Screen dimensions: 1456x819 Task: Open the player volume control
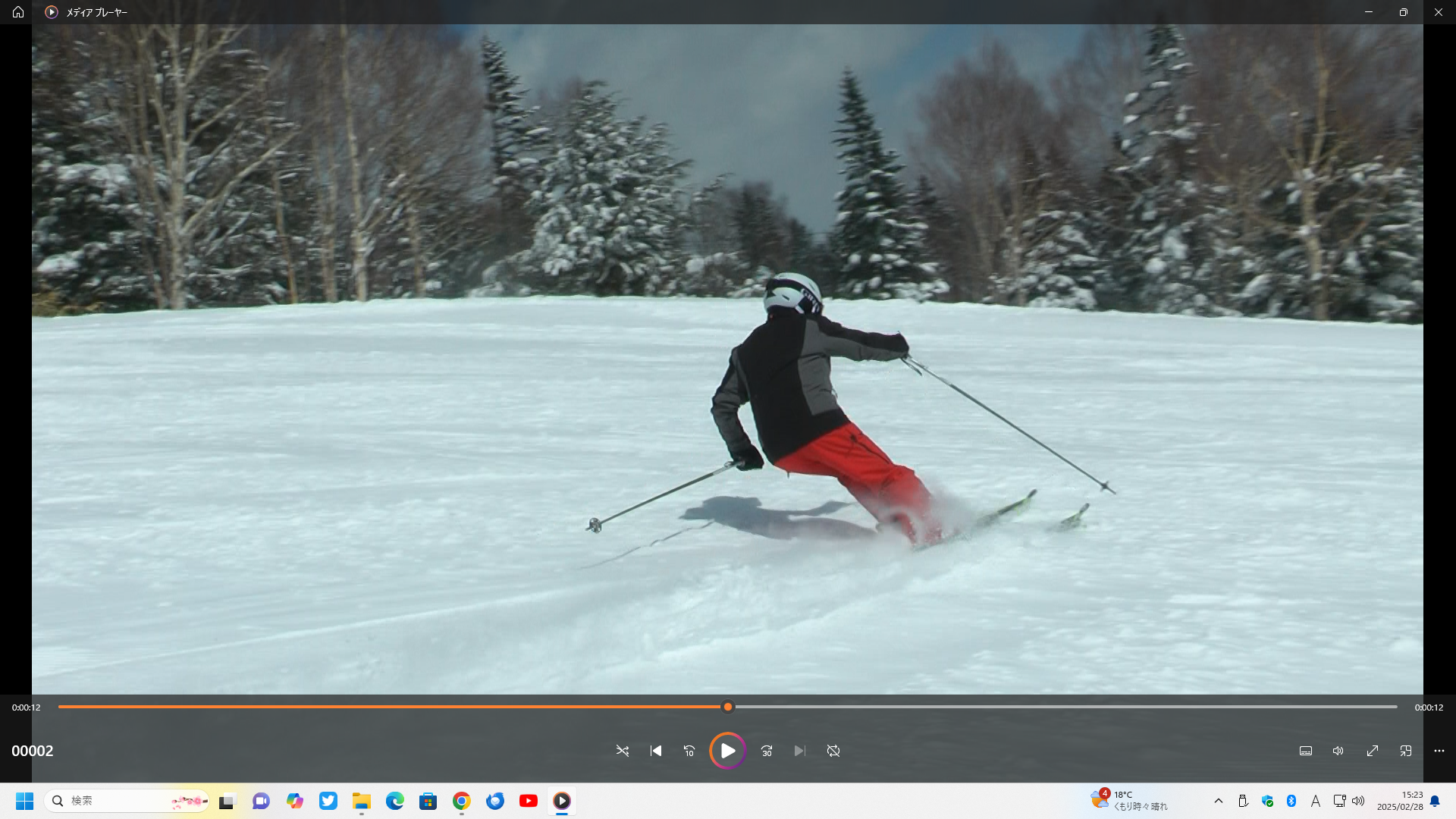click(x=1338, y=751)
